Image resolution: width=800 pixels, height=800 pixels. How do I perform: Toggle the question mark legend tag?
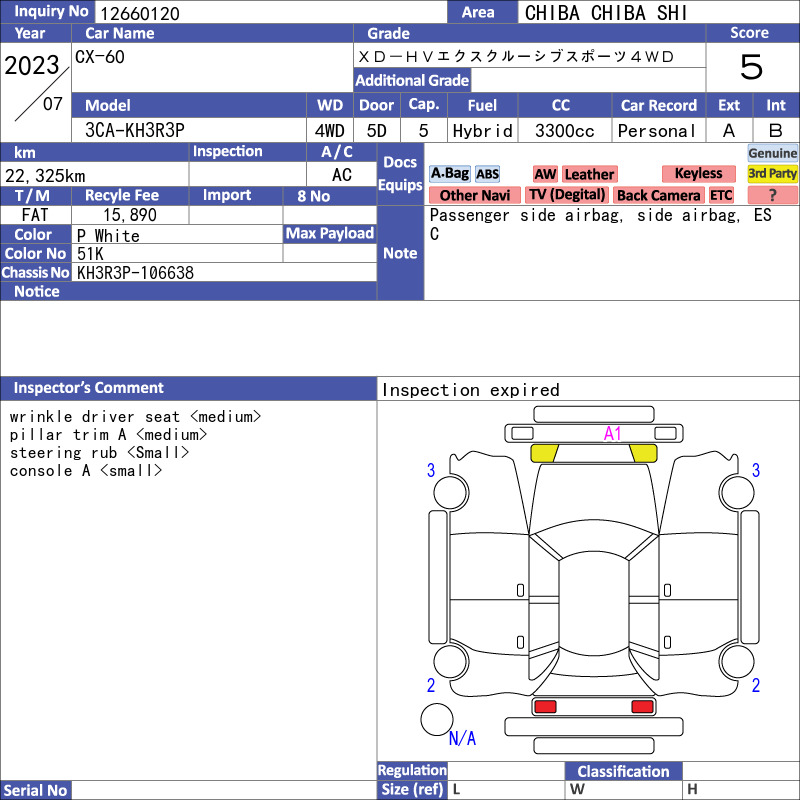(x=772, y=195)
